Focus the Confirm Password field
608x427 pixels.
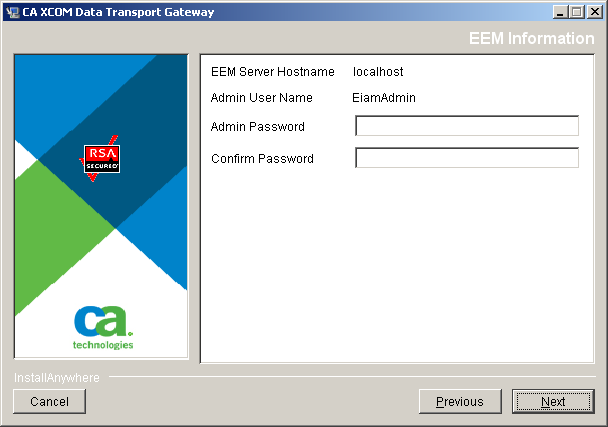[x=467, y=157]
